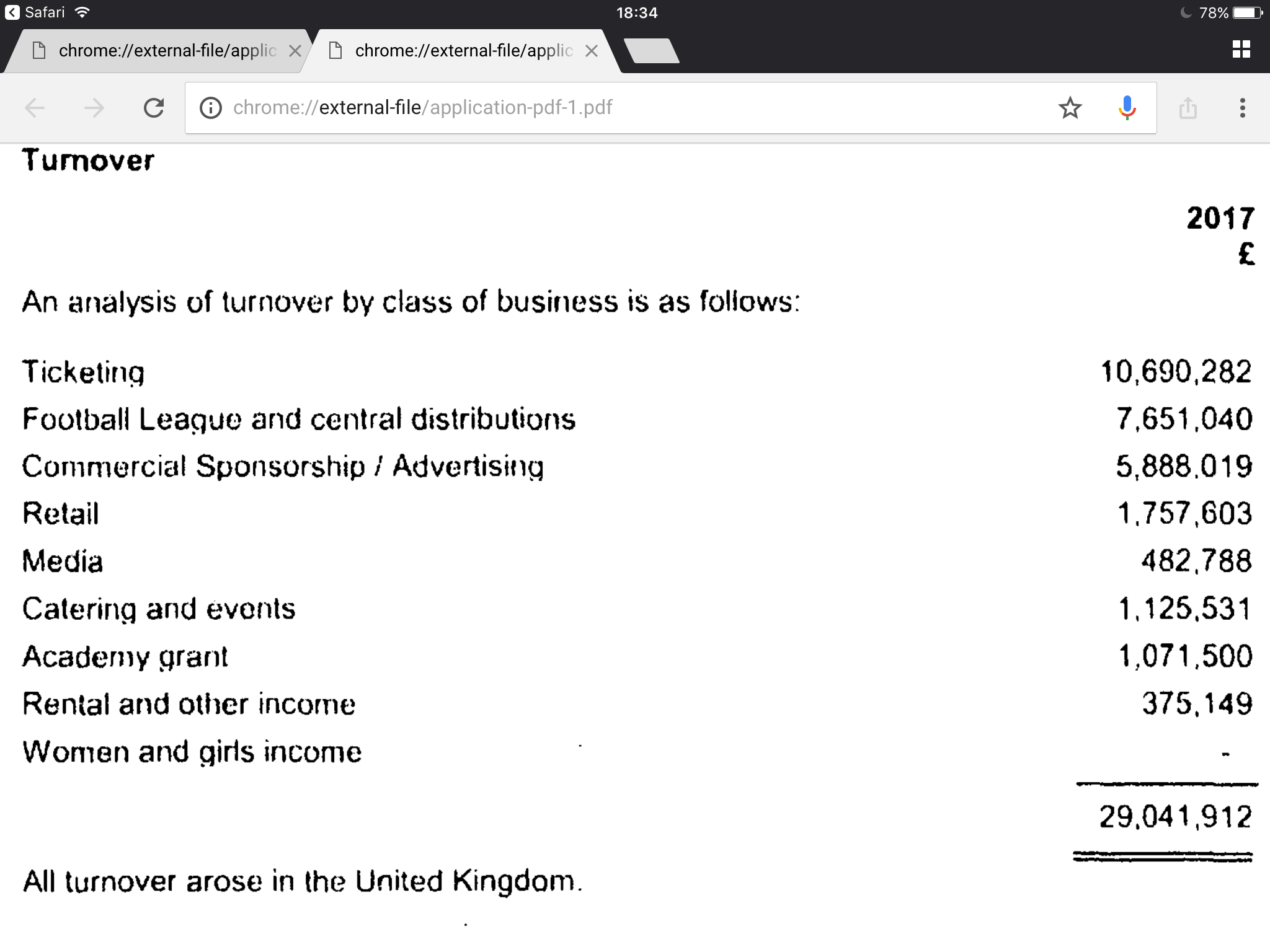This screenshot has width=1270, height=952.
Task: Tap the battery indicator in status bar
Action: point(1248,12)
